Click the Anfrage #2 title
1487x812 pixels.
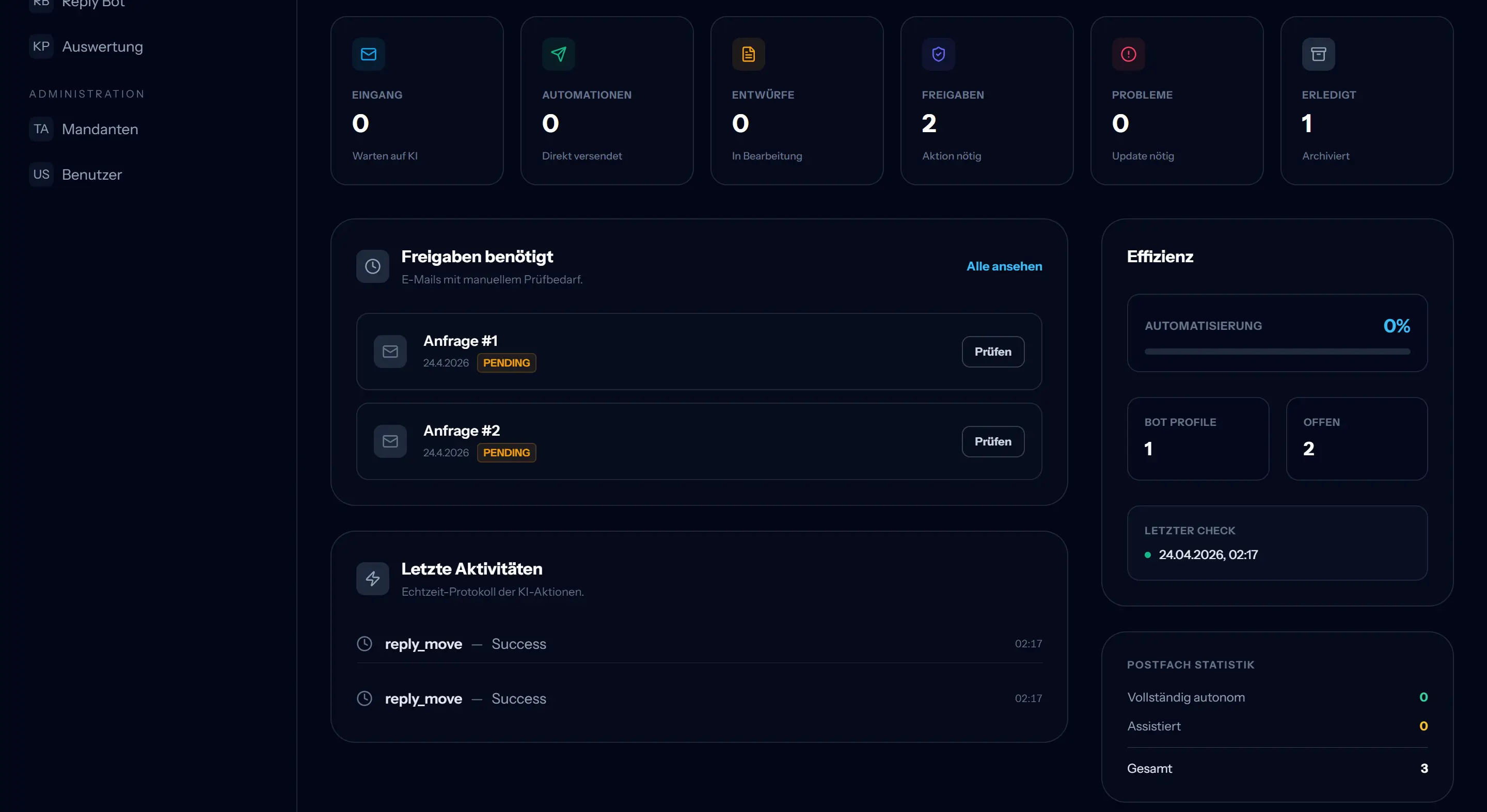pyautogui.click(x=461, y=431)
